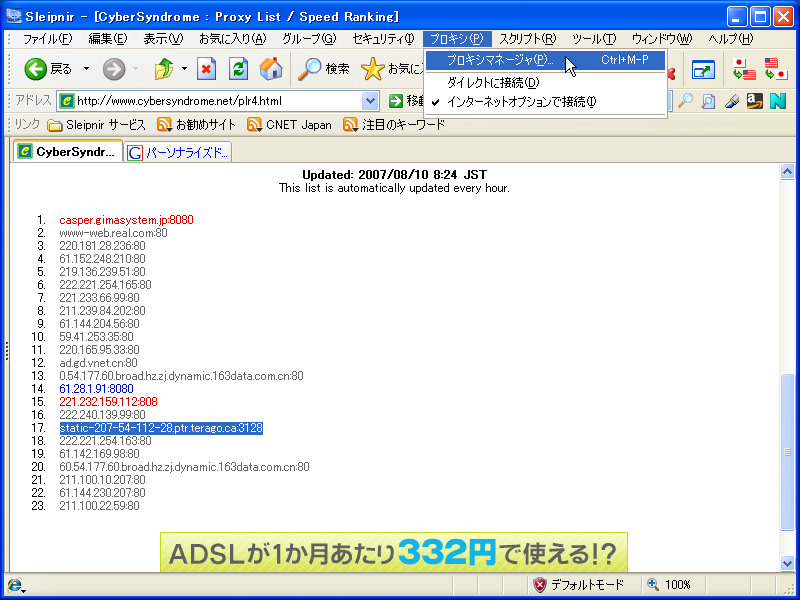Open the 表示(V) menu
800x600 pixels.
pos(163,39)
